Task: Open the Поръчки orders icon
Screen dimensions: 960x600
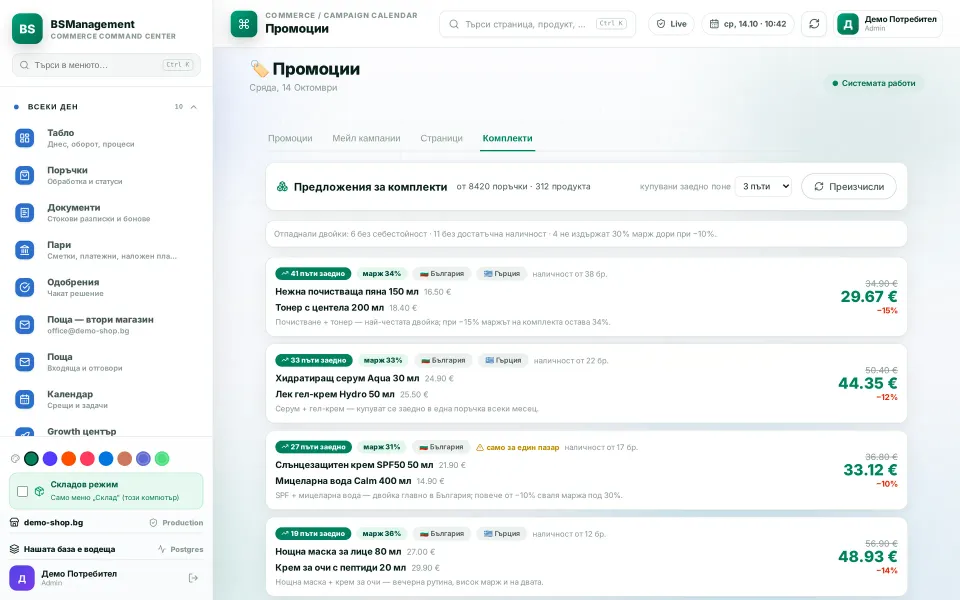Action: 24,175
